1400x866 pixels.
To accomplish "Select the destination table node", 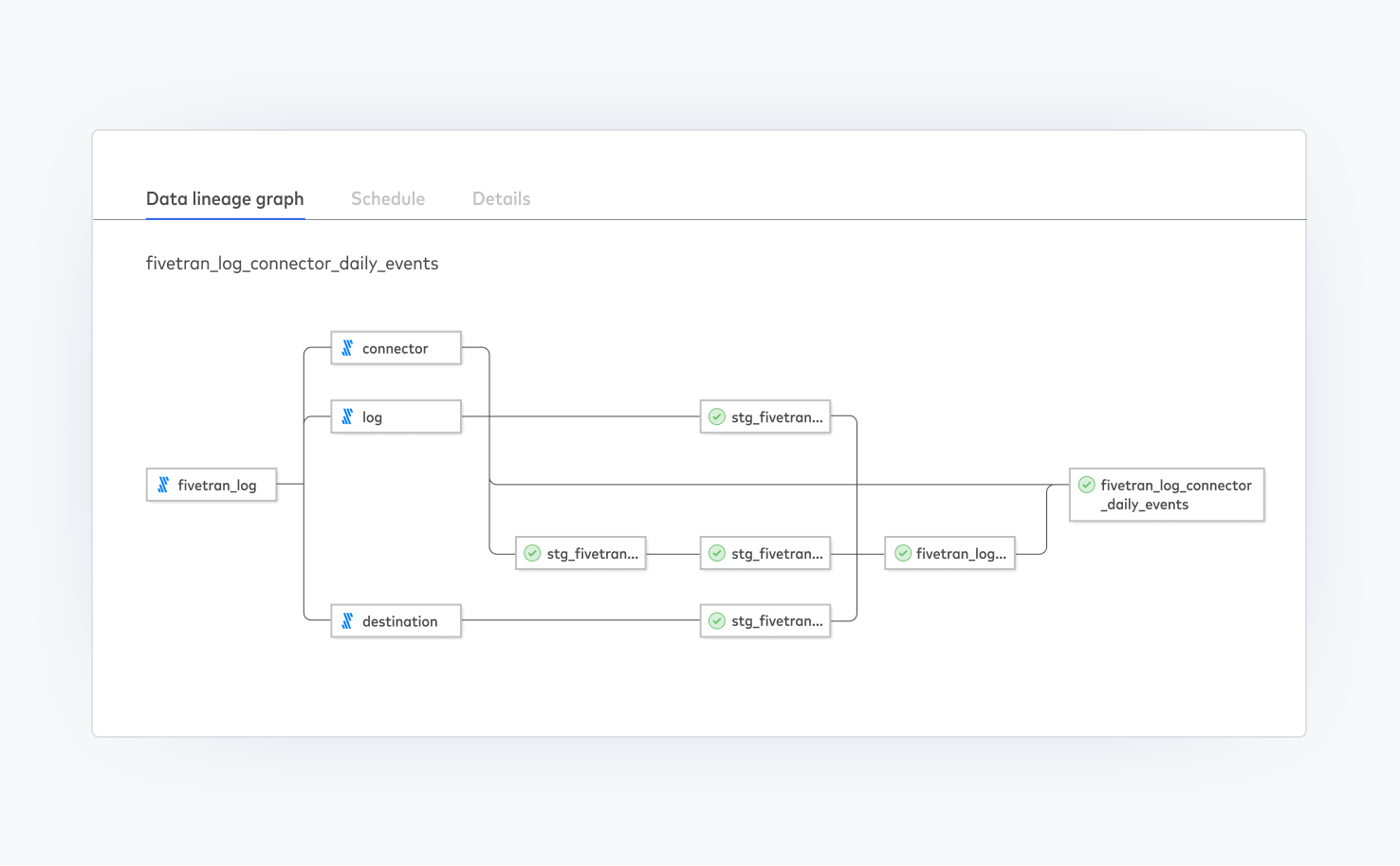I will (396, 621).
